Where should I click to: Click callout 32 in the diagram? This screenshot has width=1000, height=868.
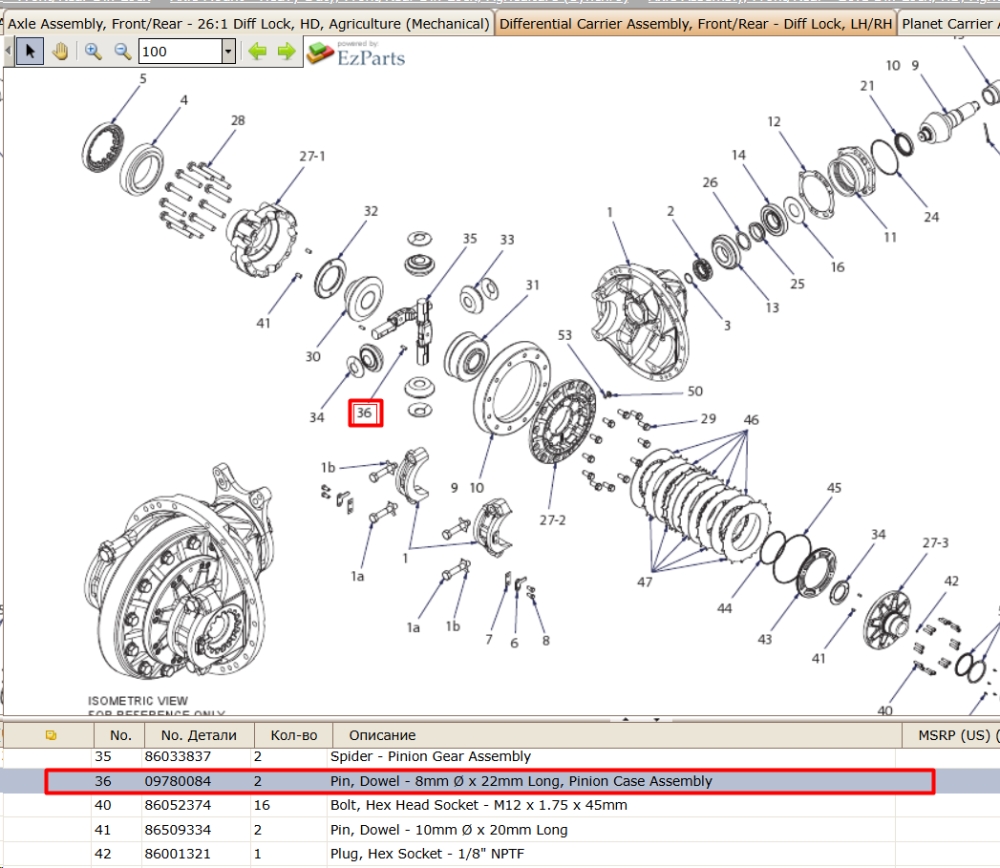371,211
